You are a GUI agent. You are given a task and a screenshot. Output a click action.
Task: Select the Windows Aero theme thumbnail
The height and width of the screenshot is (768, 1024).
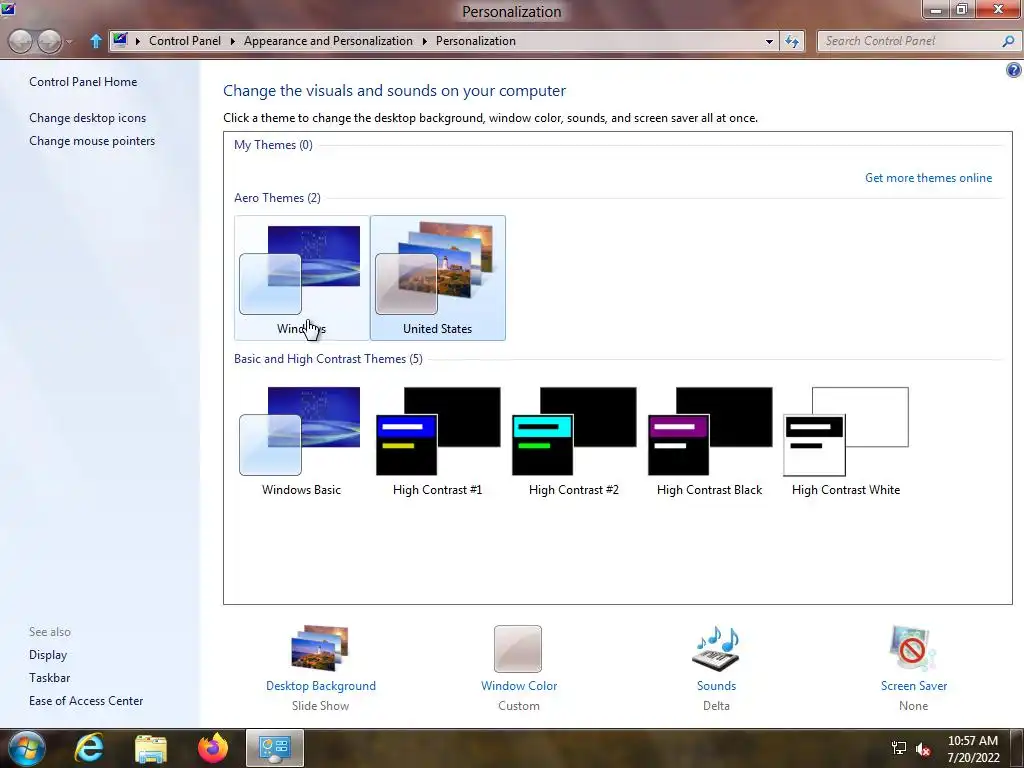[301, 278]
